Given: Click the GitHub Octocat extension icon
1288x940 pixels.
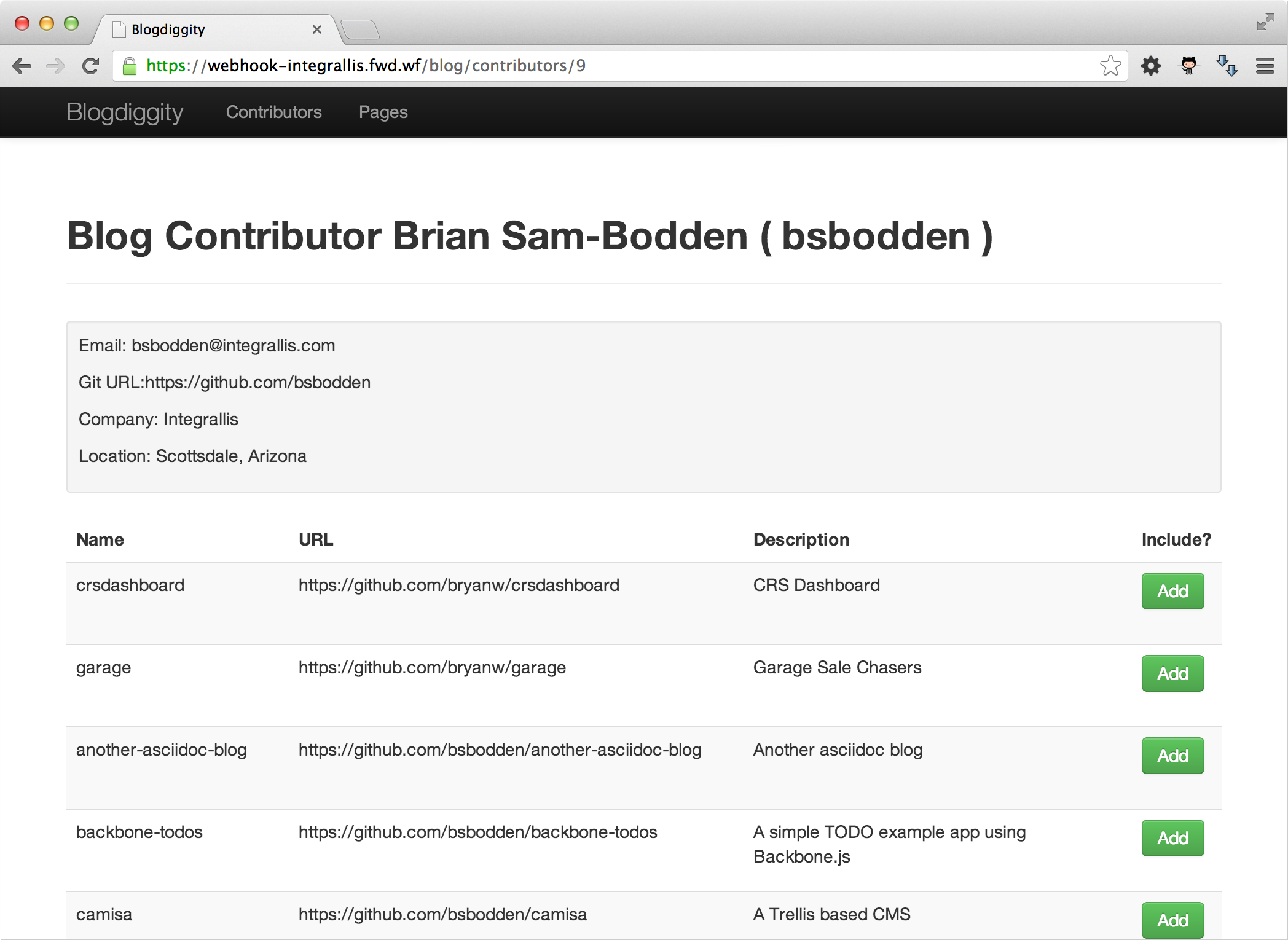Looking at the screenshot, I should point(1188,66).
